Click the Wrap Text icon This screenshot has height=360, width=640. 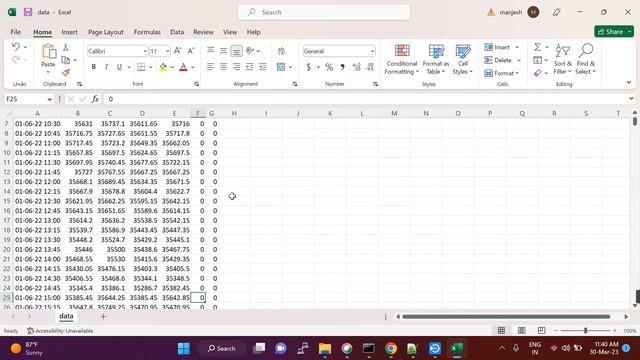(281, 51)
